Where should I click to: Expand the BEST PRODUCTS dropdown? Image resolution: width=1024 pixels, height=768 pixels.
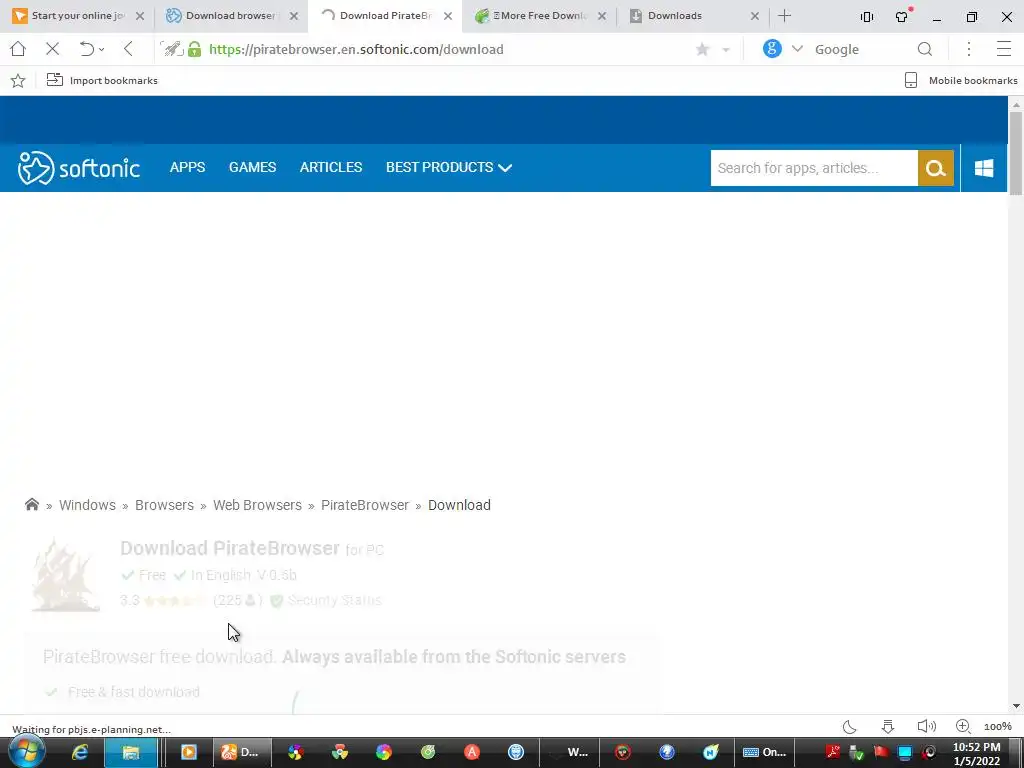coord(449,167)
